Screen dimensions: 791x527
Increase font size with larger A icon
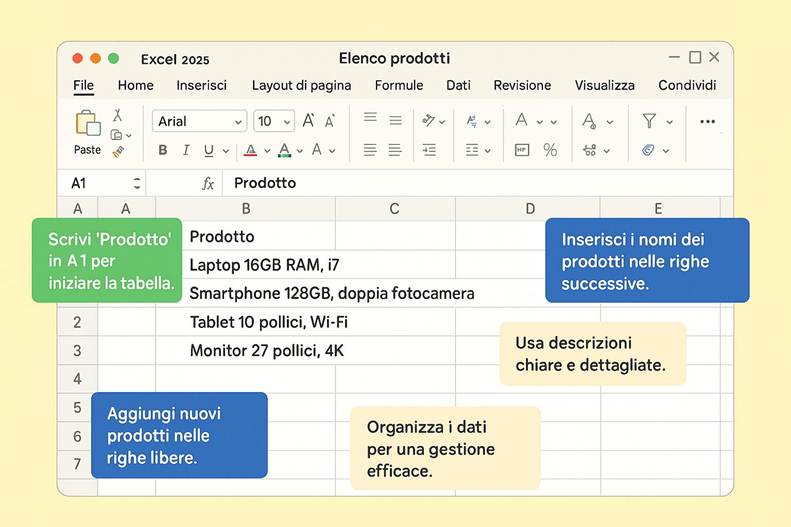coord(308,121)
